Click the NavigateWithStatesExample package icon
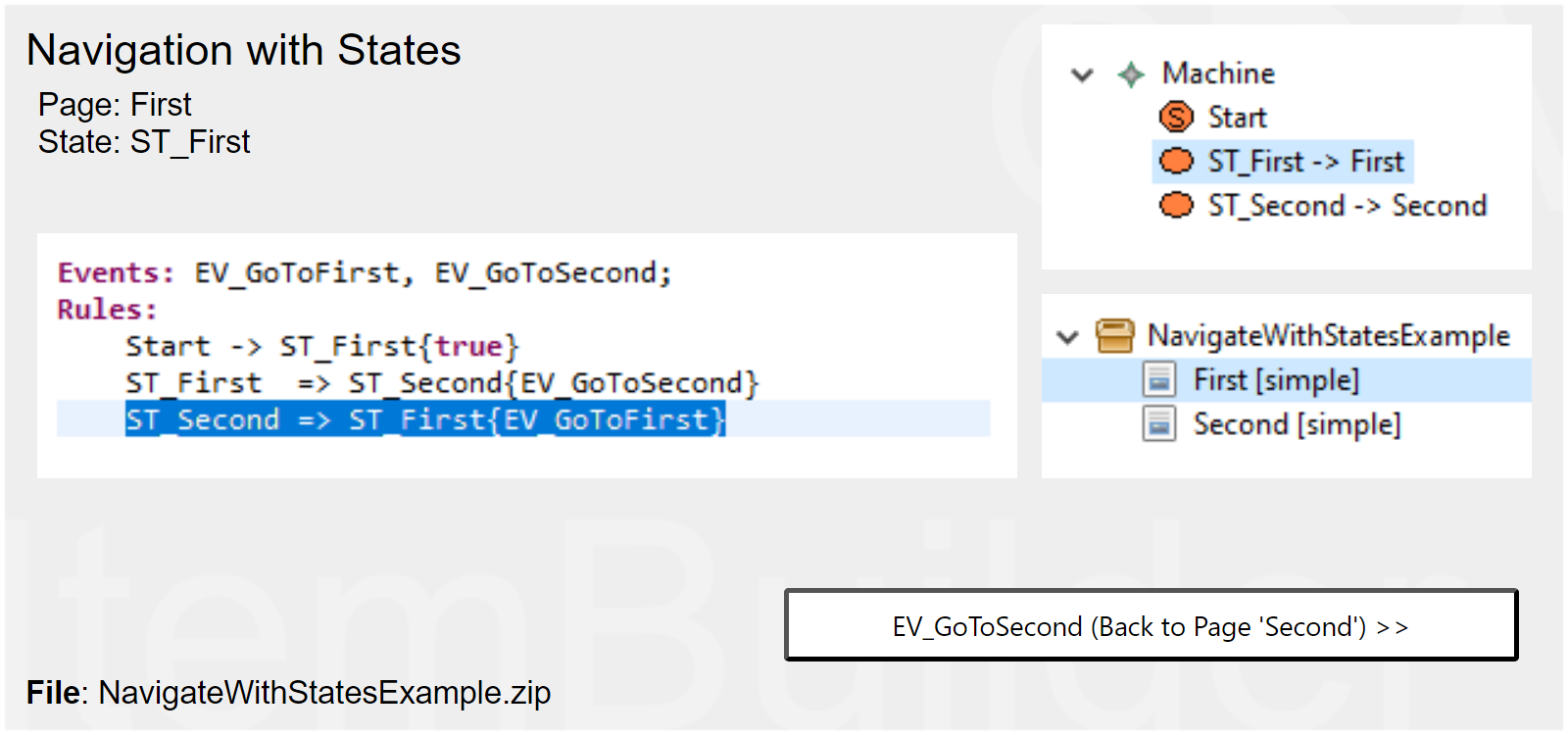 coord(1114,335)
